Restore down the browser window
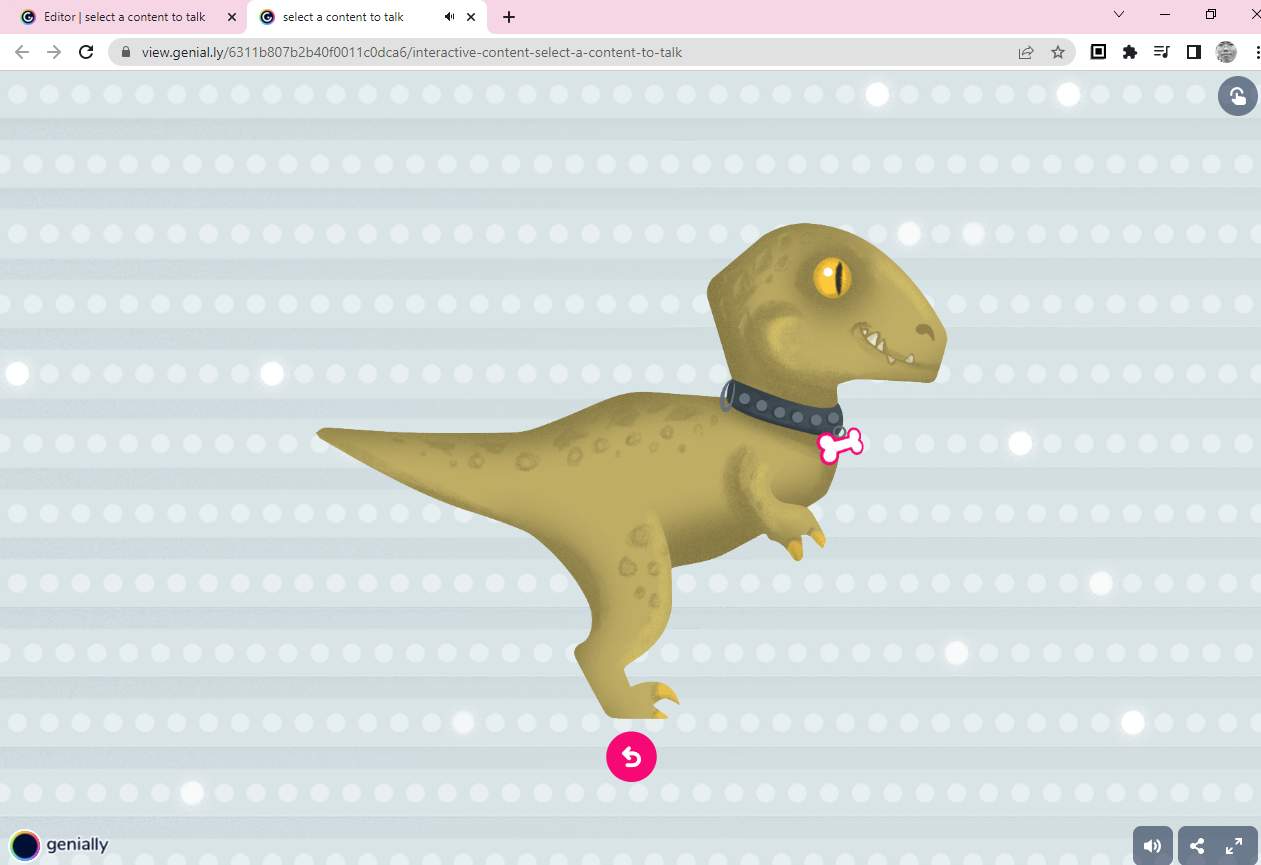Screen dimensions: 1261x865 pyautogui.click(x=1211, y=15)
